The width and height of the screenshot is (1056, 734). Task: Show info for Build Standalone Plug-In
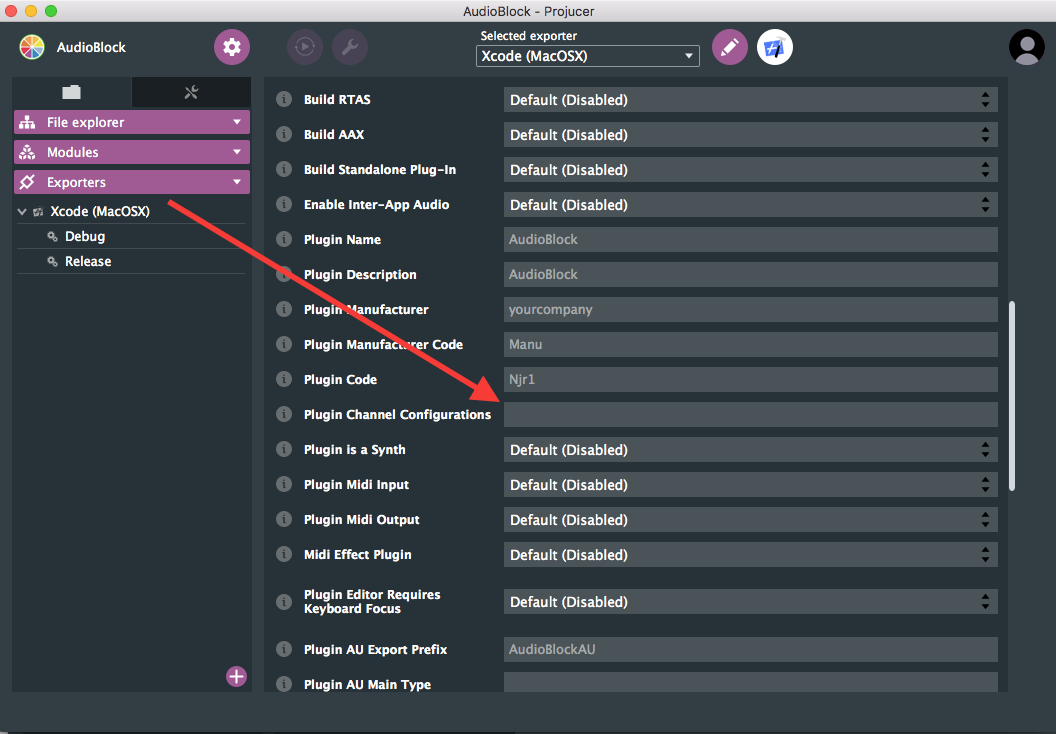pyautogui.click(x=284, y=169)
